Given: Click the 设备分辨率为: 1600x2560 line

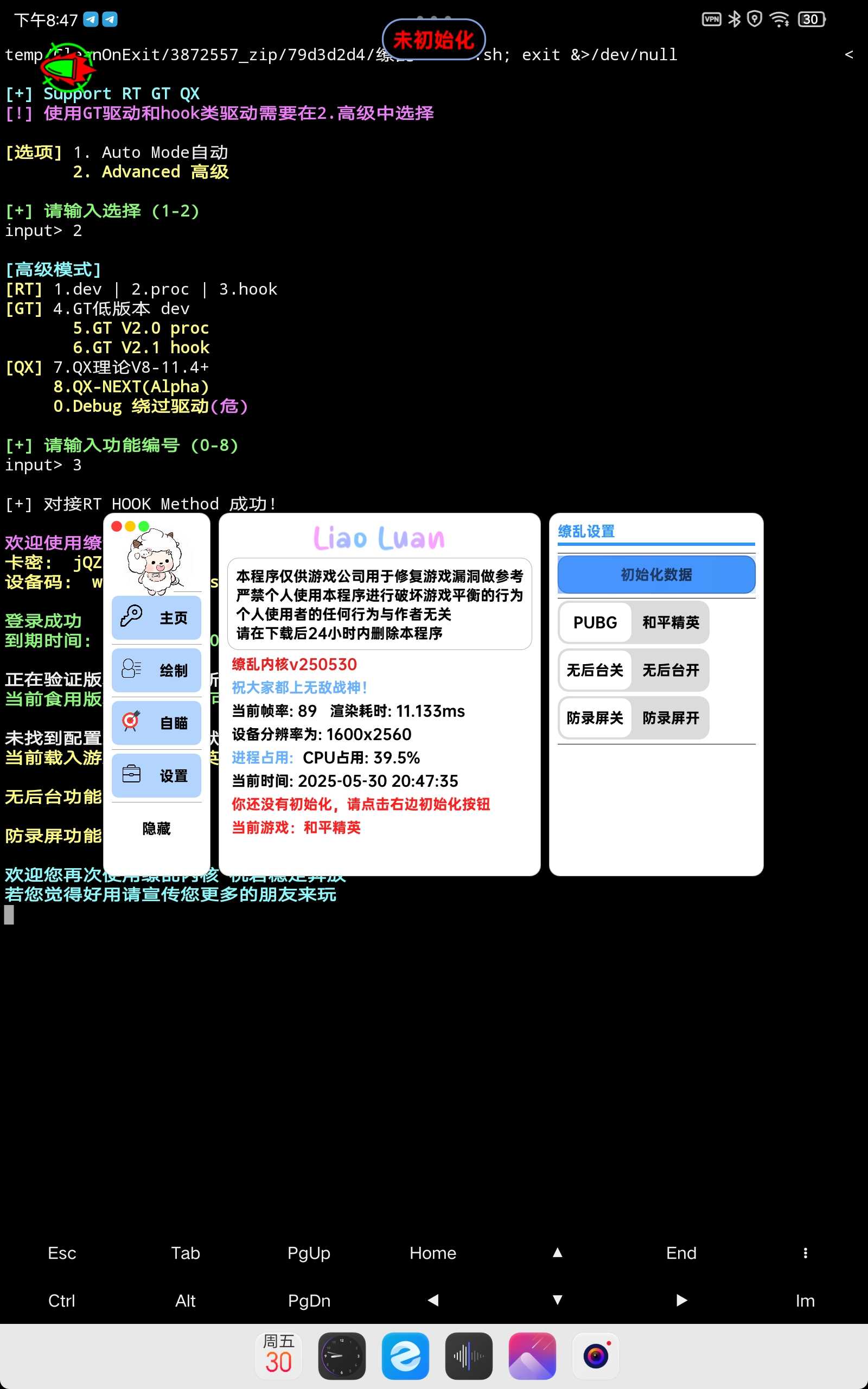Looking at the screenshot, I should [322, 735].
